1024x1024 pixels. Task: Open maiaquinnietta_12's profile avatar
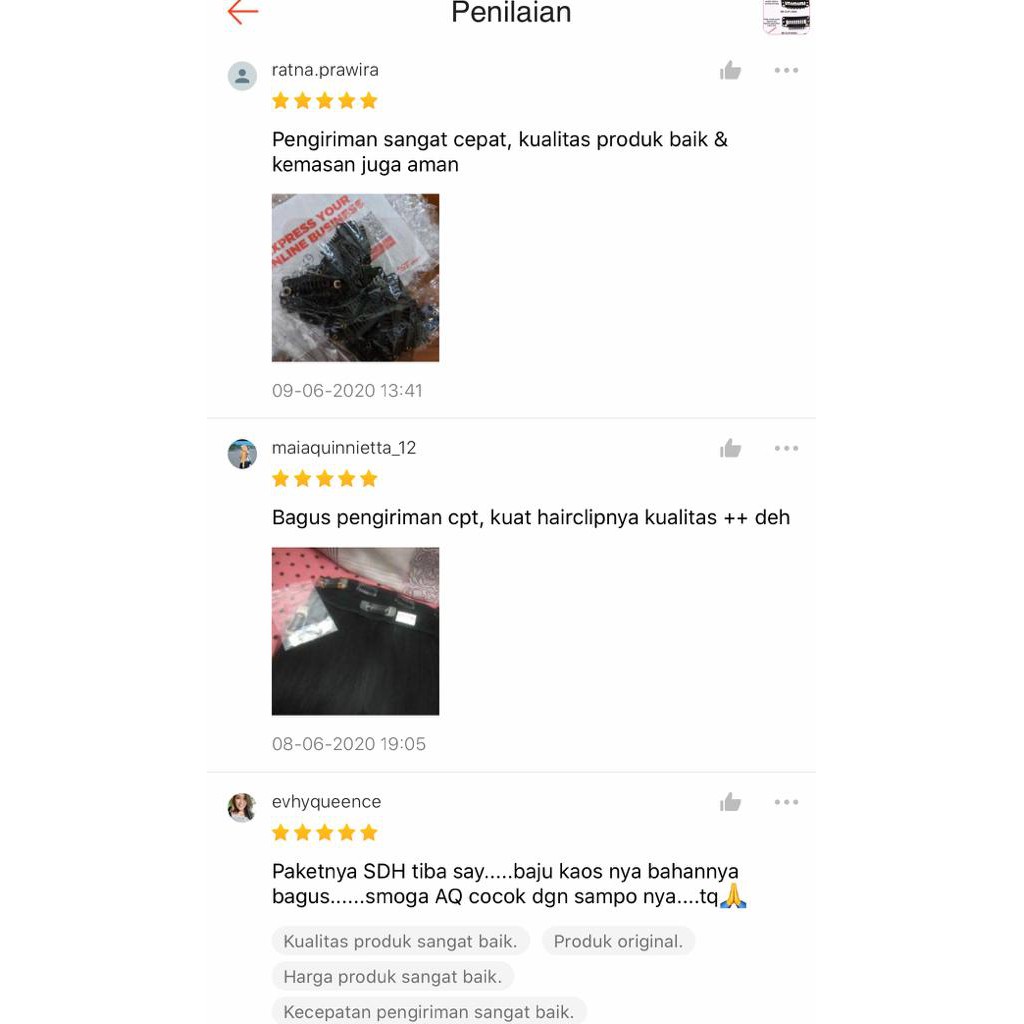(x=242, y=454)
